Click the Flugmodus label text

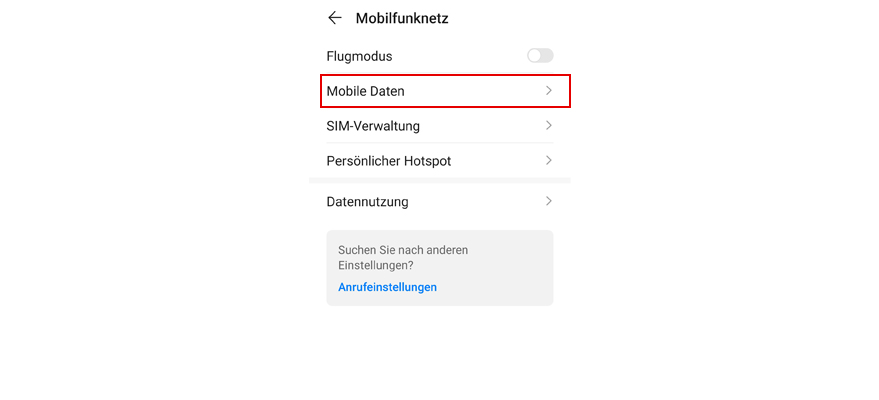(359, 57)
